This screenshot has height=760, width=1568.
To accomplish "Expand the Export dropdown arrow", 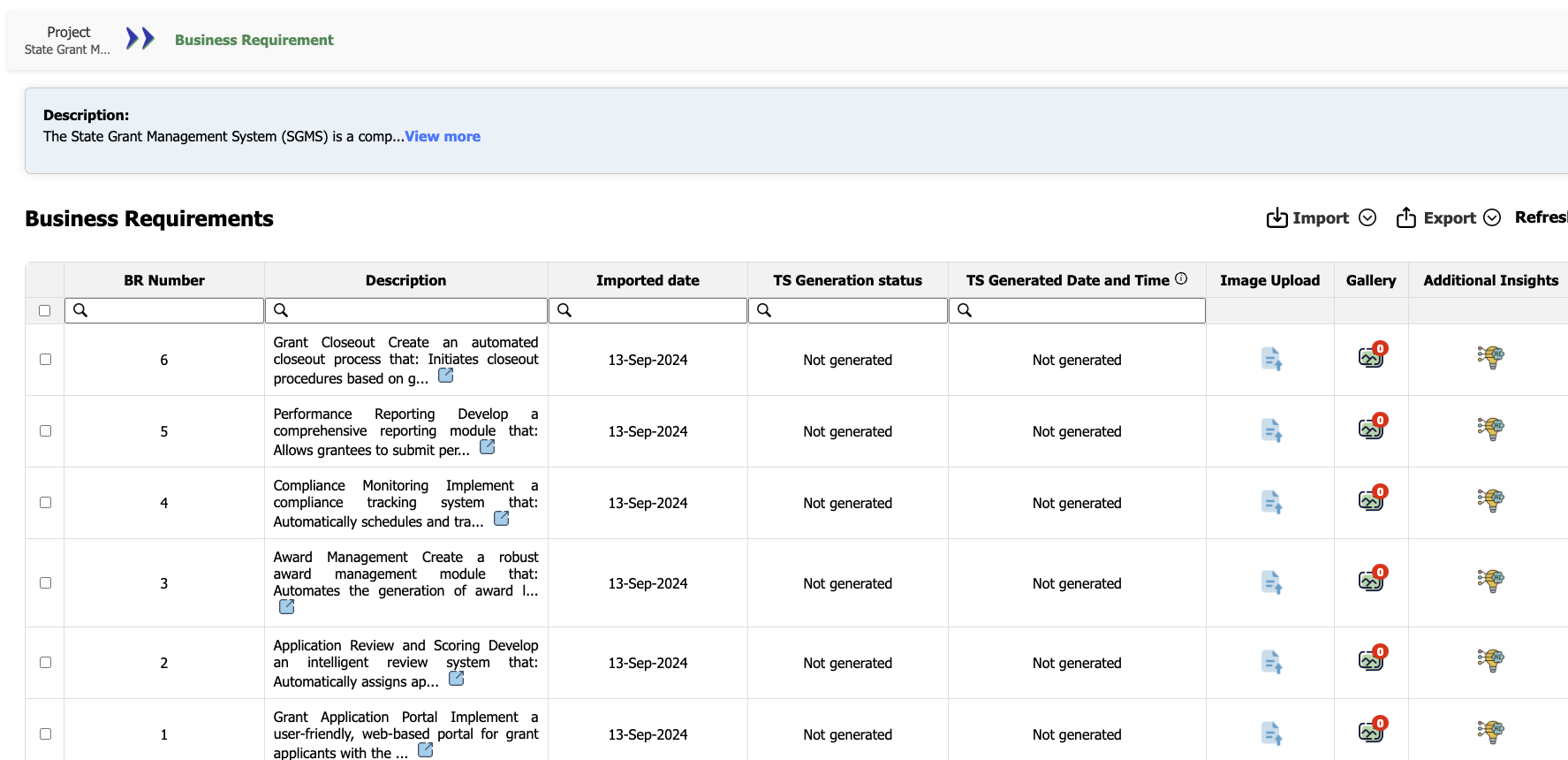I will coord(1492,218).
